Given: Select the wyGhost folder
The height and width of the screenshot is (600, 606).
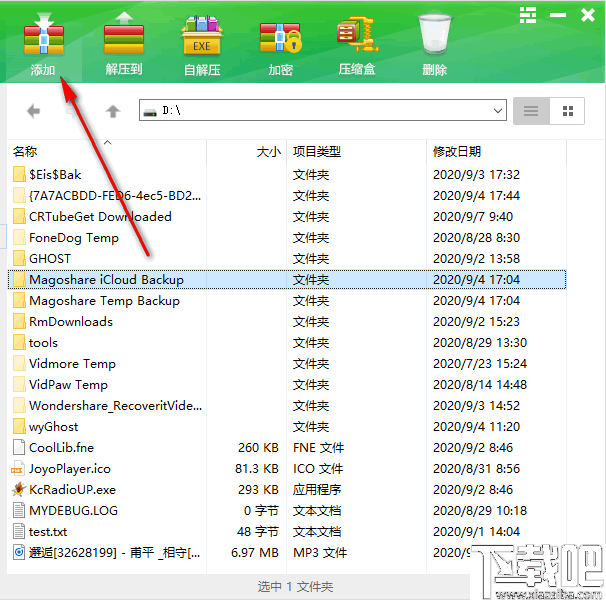Looking at the screenshot, I should (x=53, y=426).
